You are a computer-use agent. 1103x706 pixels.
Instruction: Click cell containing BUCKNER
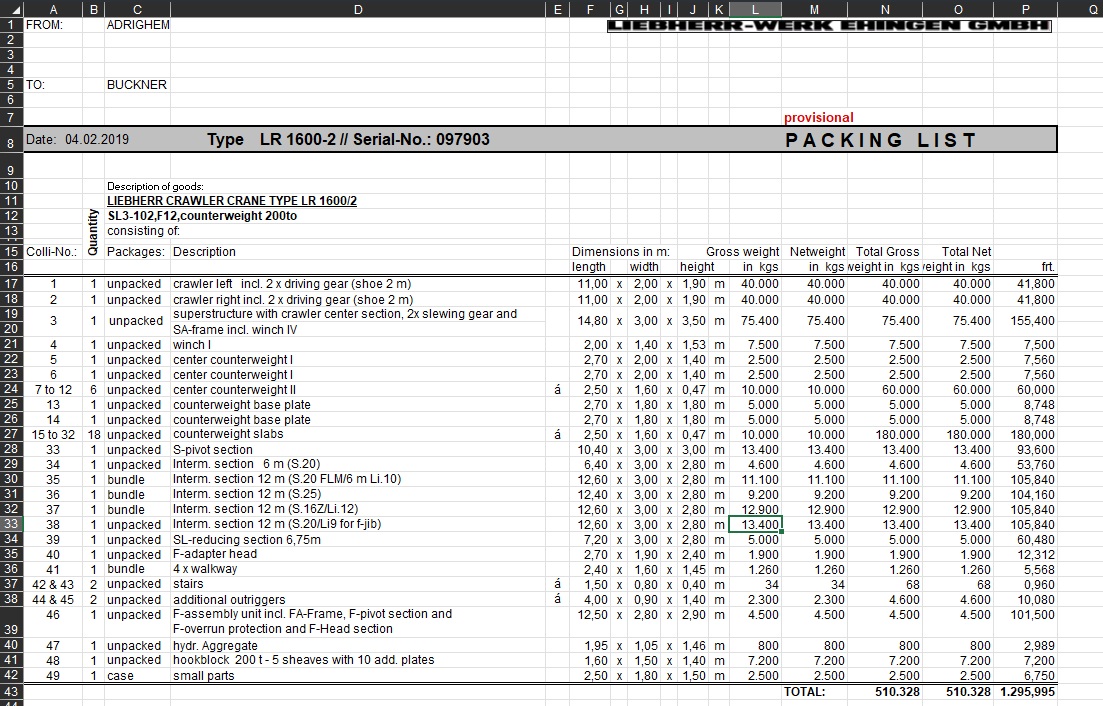click(137, 84)
